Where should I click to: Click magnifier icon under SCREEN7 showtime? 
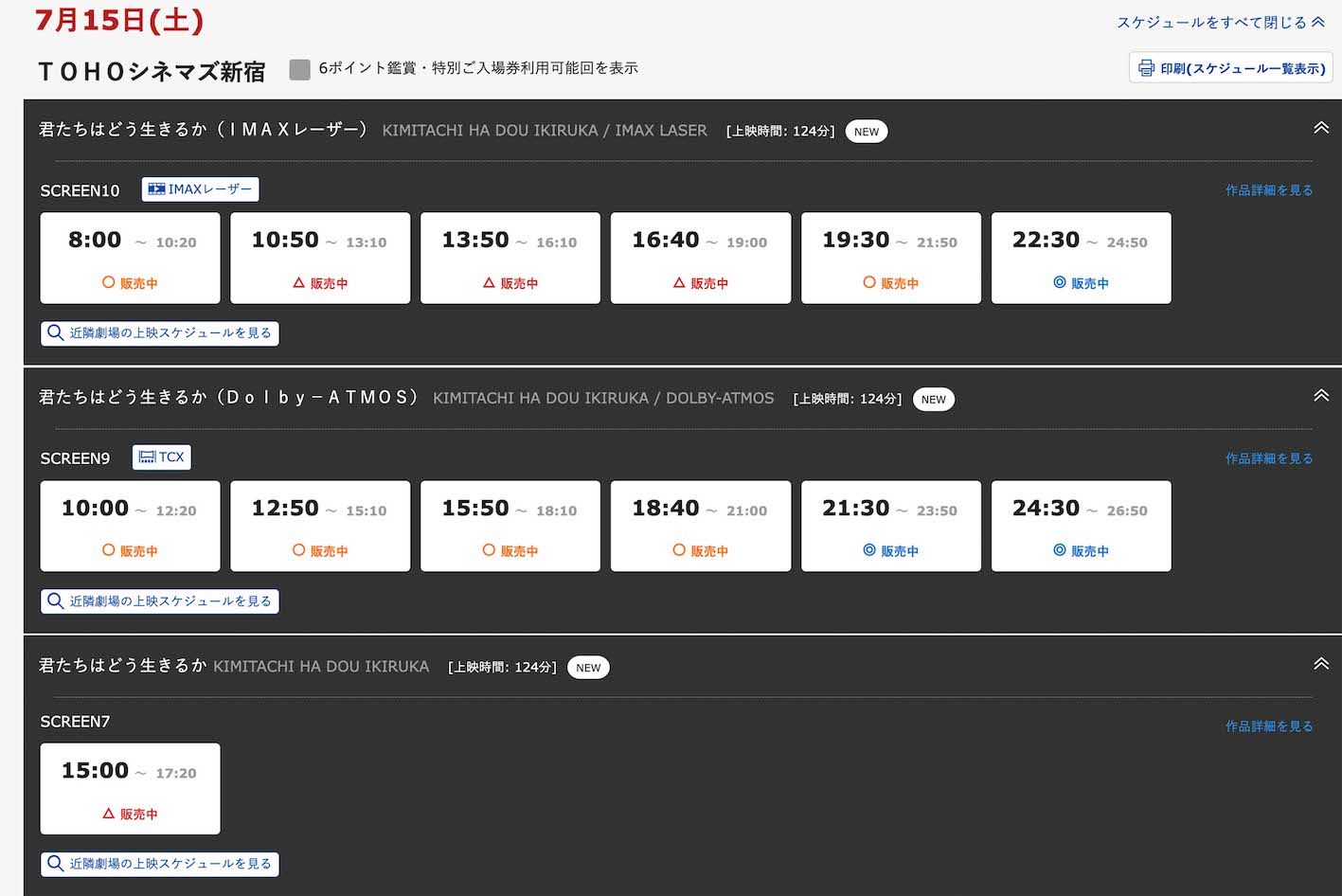coord(55,864)
